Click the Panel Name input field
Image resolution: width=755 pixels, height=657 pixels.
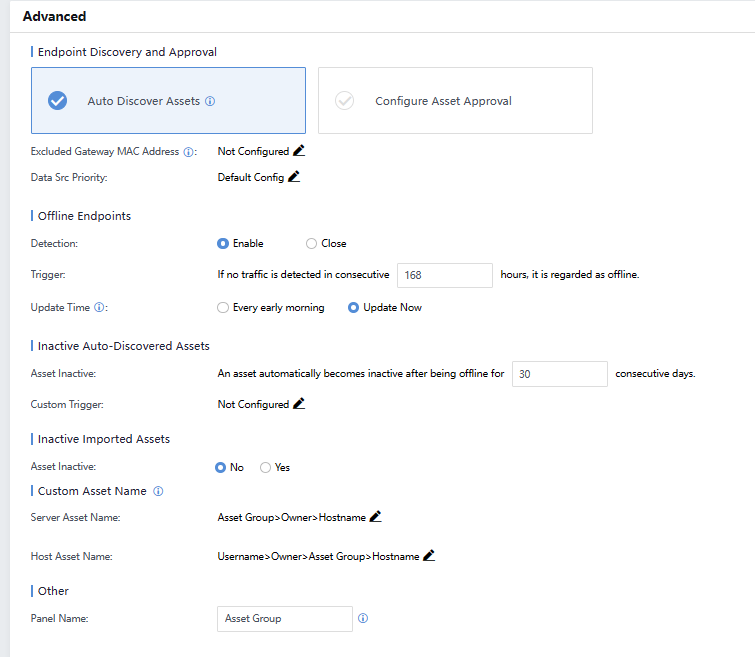(x=285, y=619)
